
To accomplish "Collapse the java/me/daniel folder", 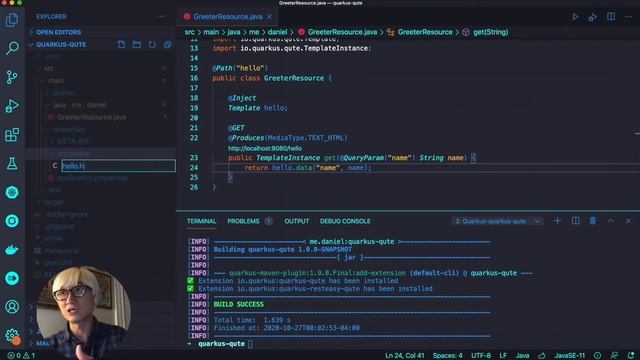I will click(x=80, y=105).
